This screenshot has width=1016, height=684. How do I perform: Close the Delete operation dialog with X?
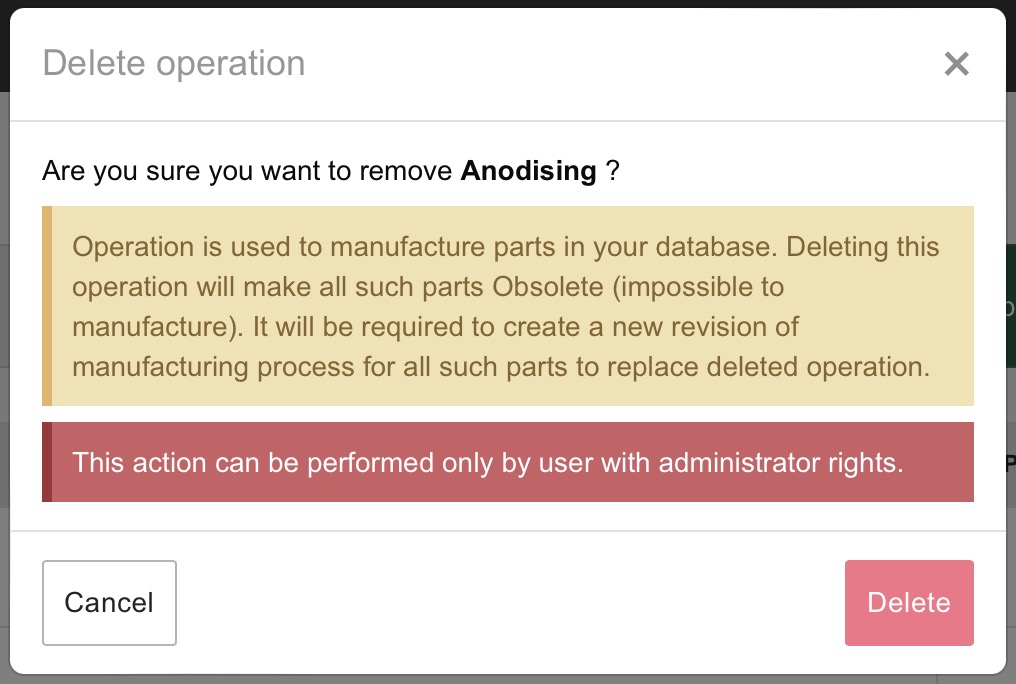coord(957,64)
